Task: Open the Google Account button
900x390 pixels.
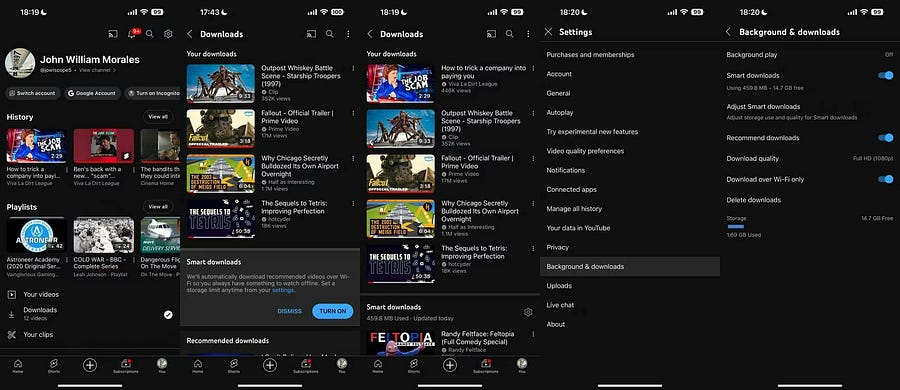Action: tap(91, 93)
